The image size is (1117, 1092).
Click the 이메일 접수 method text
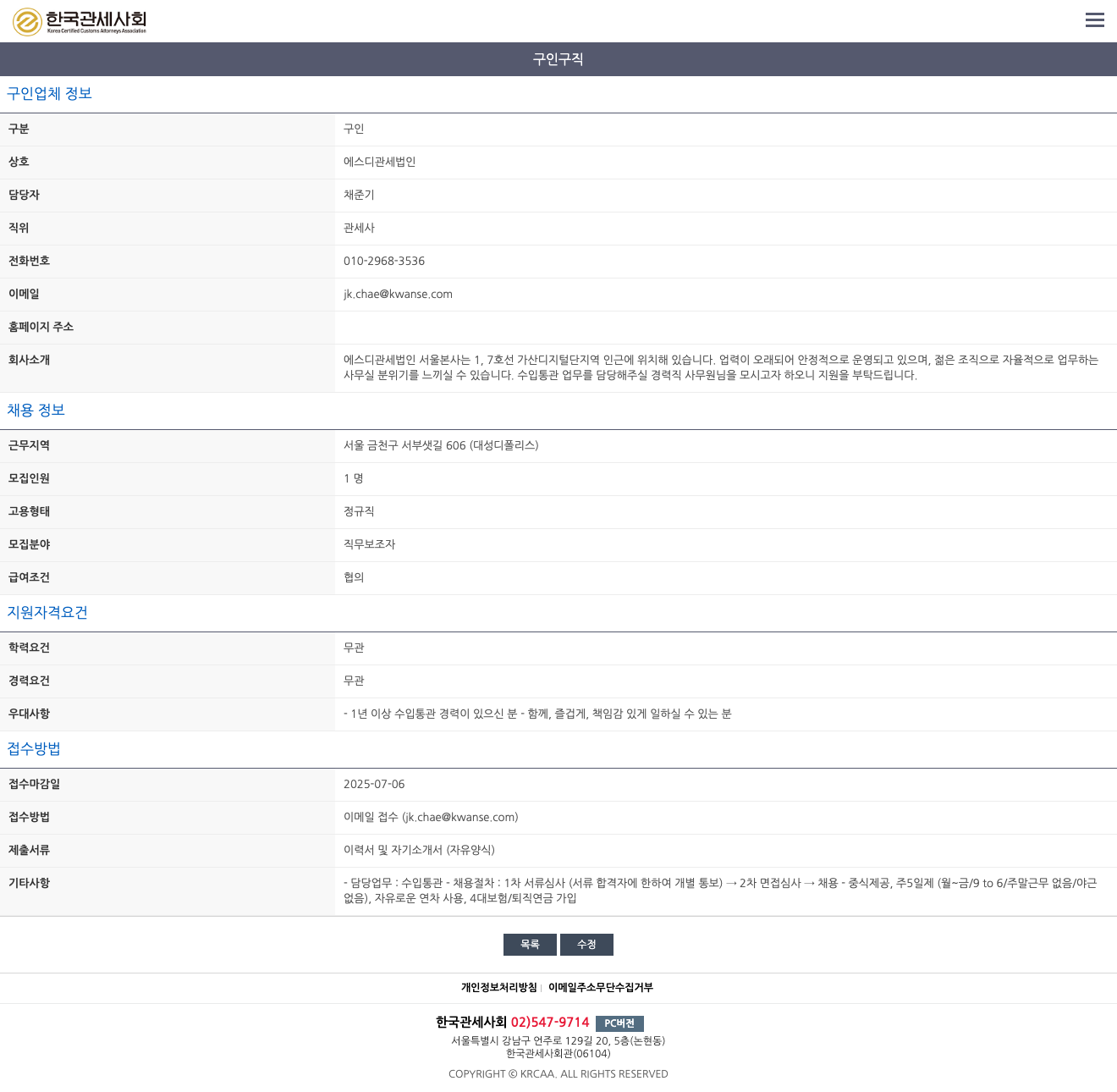click(x=431, y=817)
